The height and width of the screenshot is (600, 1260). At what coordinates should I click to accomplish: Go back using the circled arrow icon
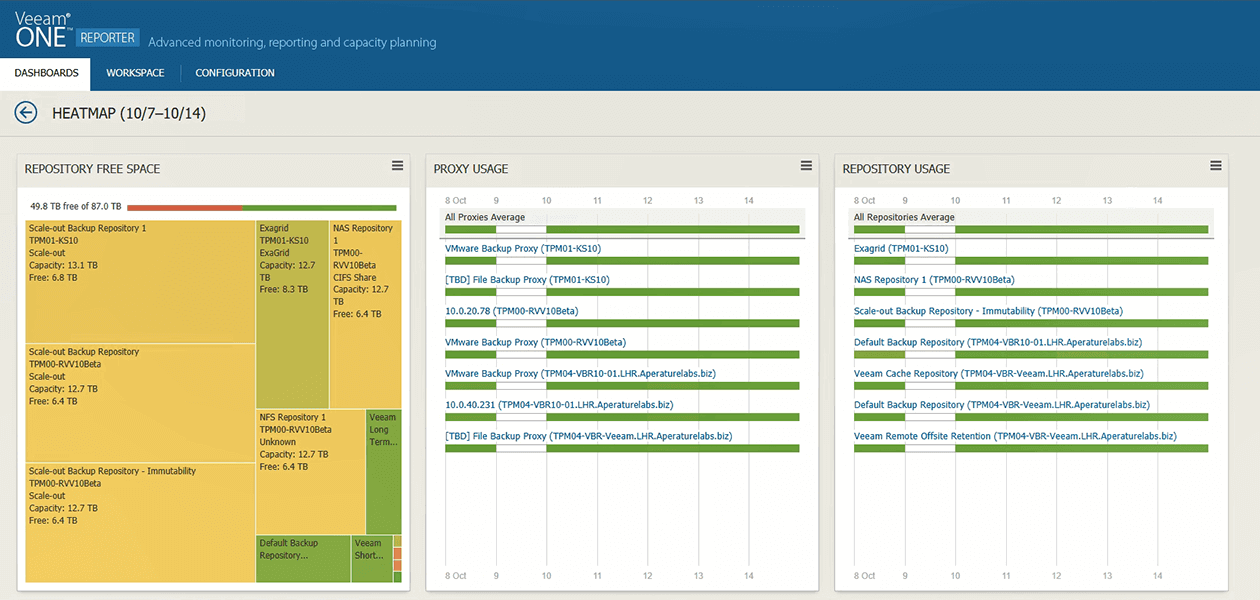pyautogui.click(x=26, y=113)
